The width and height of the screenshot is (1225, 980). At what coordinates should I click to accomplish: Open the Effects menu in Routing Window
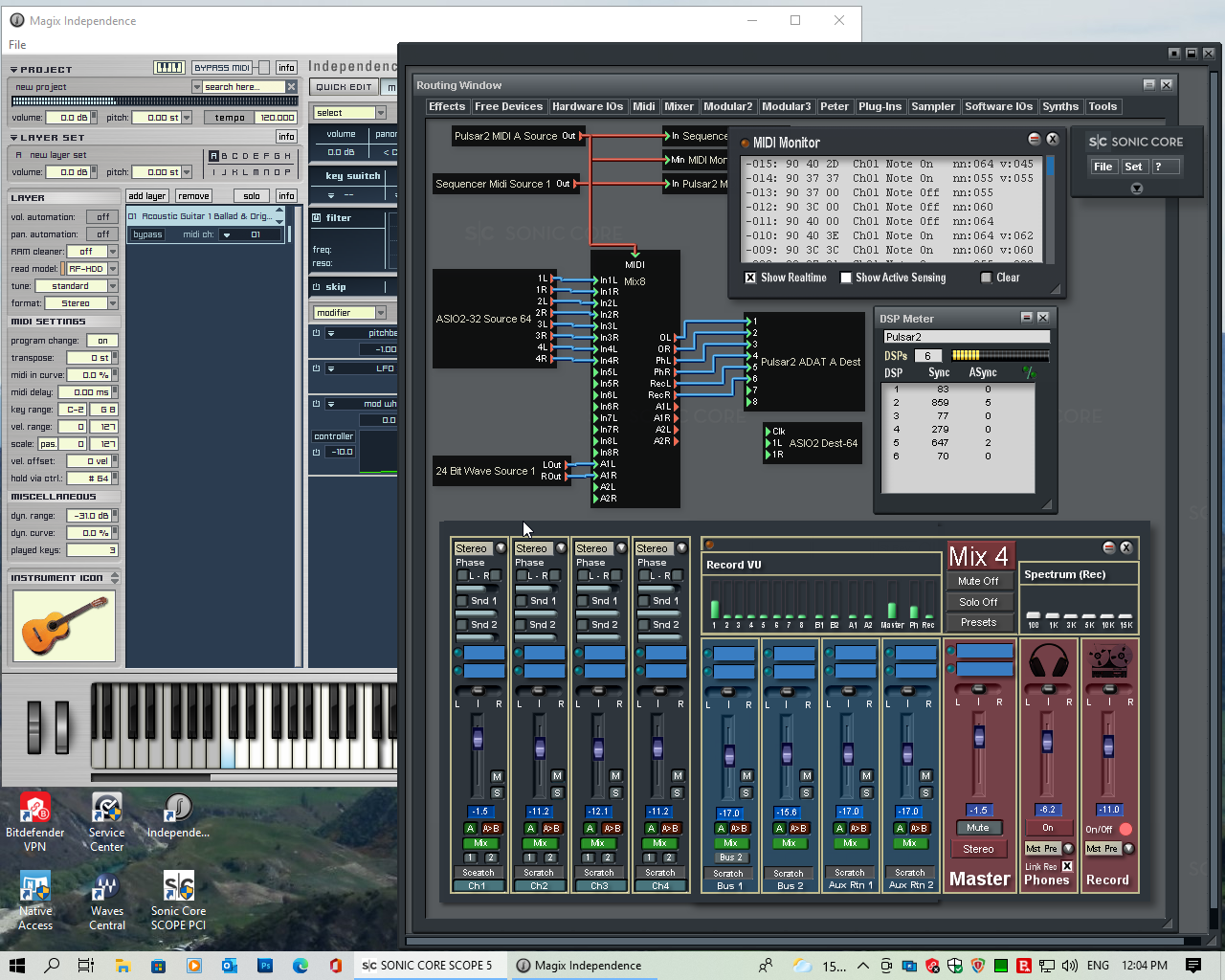(x=447, y=107)
